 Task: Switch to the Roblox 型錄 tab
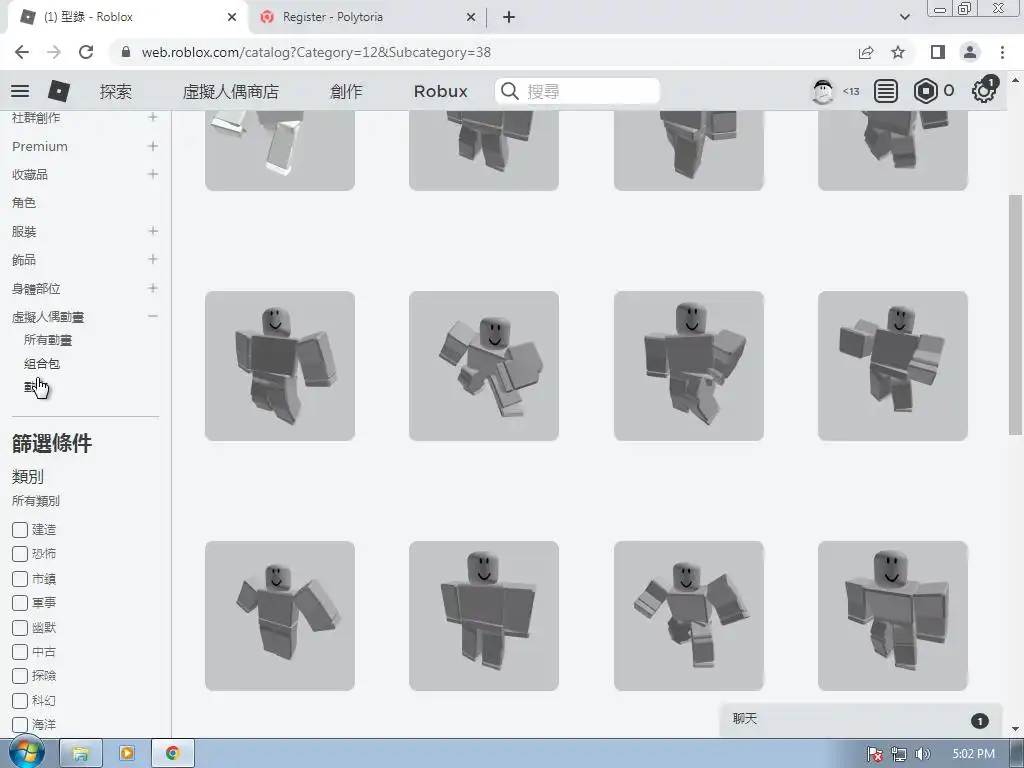(x=128, y=18)
